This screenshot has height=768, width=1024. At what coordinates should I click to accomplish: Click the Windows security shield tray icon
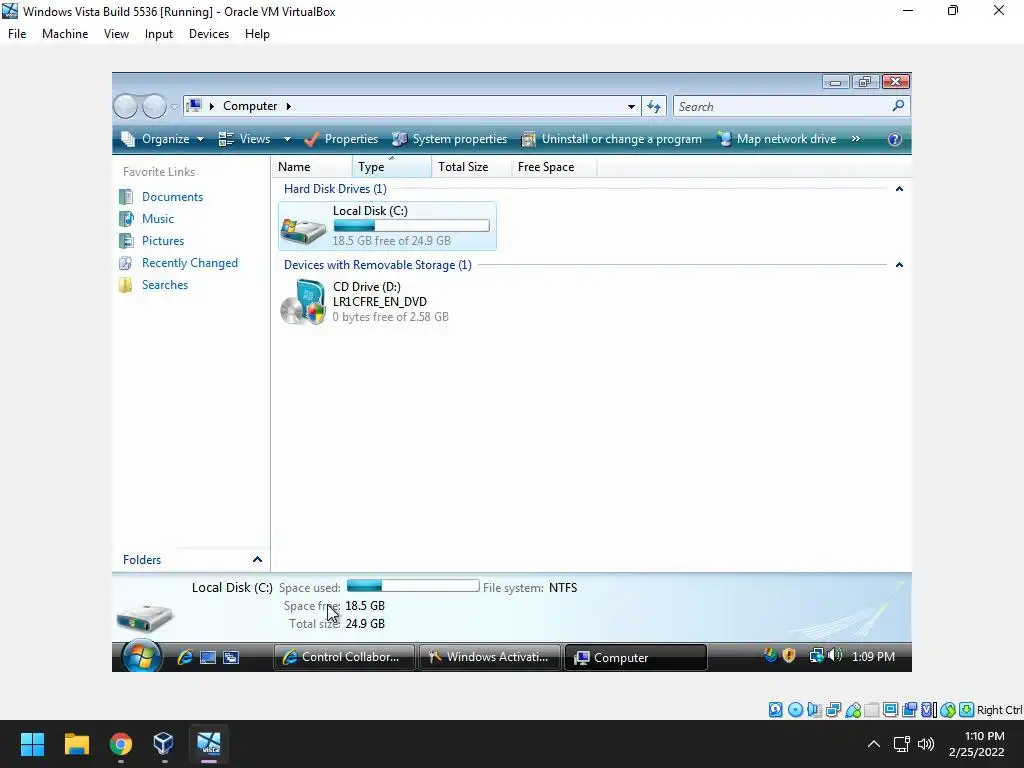tap(789, 656)
